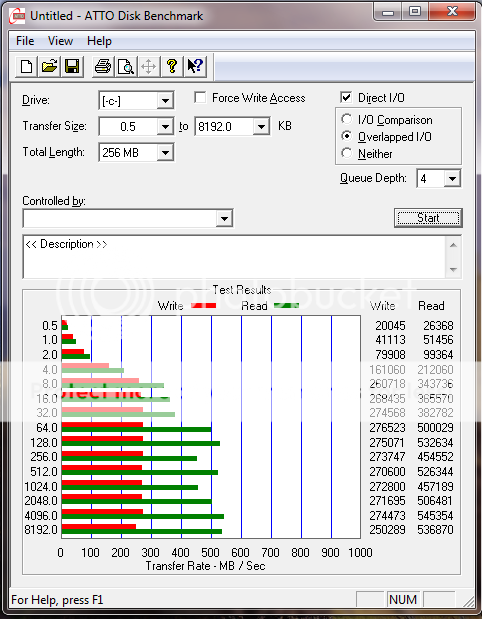This screenshot has width=482, height=619.
Task: Enable Force Write Access checkbox
Action: click(x=200, y=98)
